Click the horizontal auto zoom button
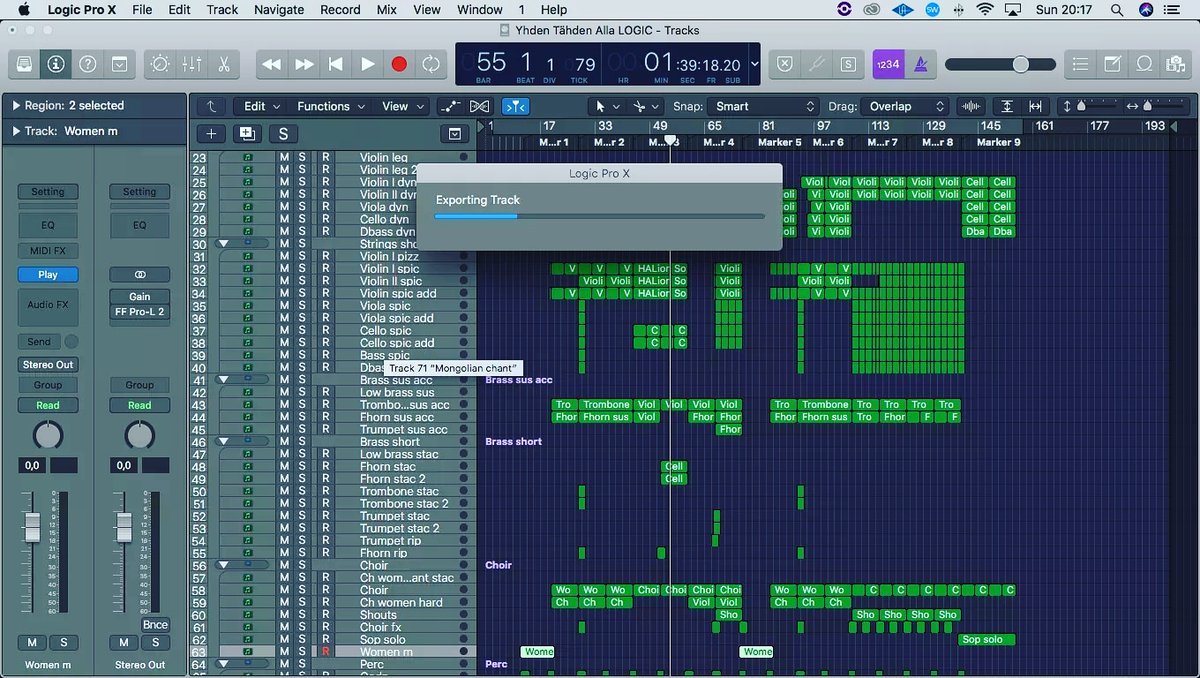 click(x=1035, y=106)
